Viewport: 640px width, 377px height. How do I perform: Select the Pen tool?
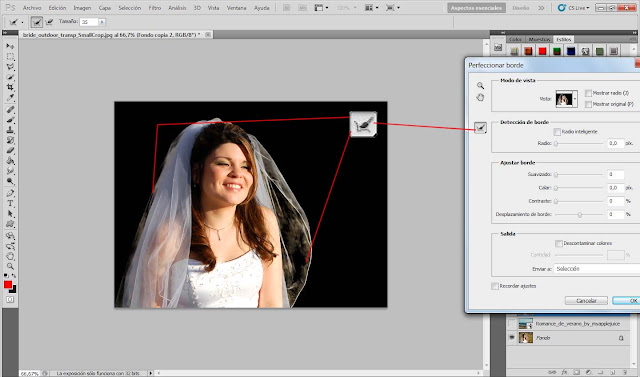(10, 193)
